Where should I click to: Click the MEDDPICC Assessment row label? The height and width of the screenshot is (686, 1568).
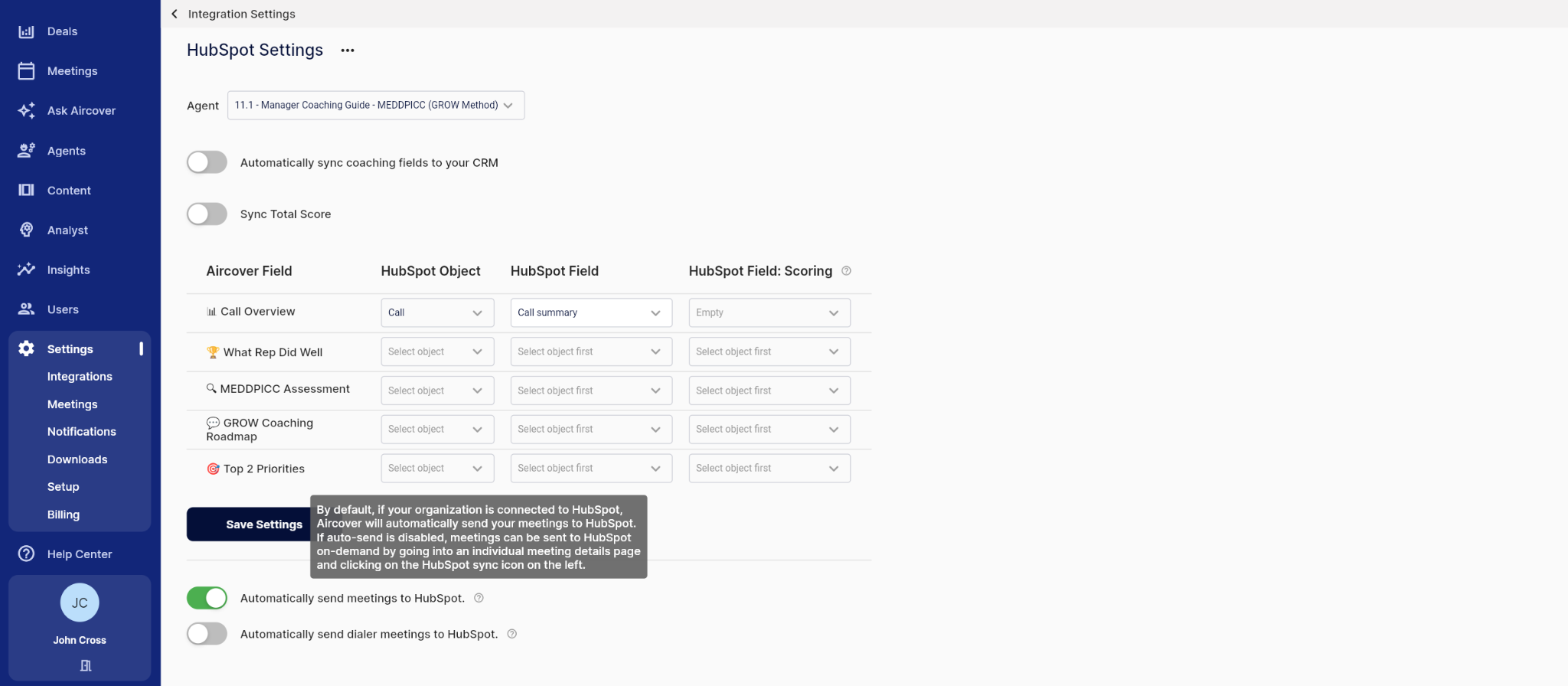click(x=284, y=389)
